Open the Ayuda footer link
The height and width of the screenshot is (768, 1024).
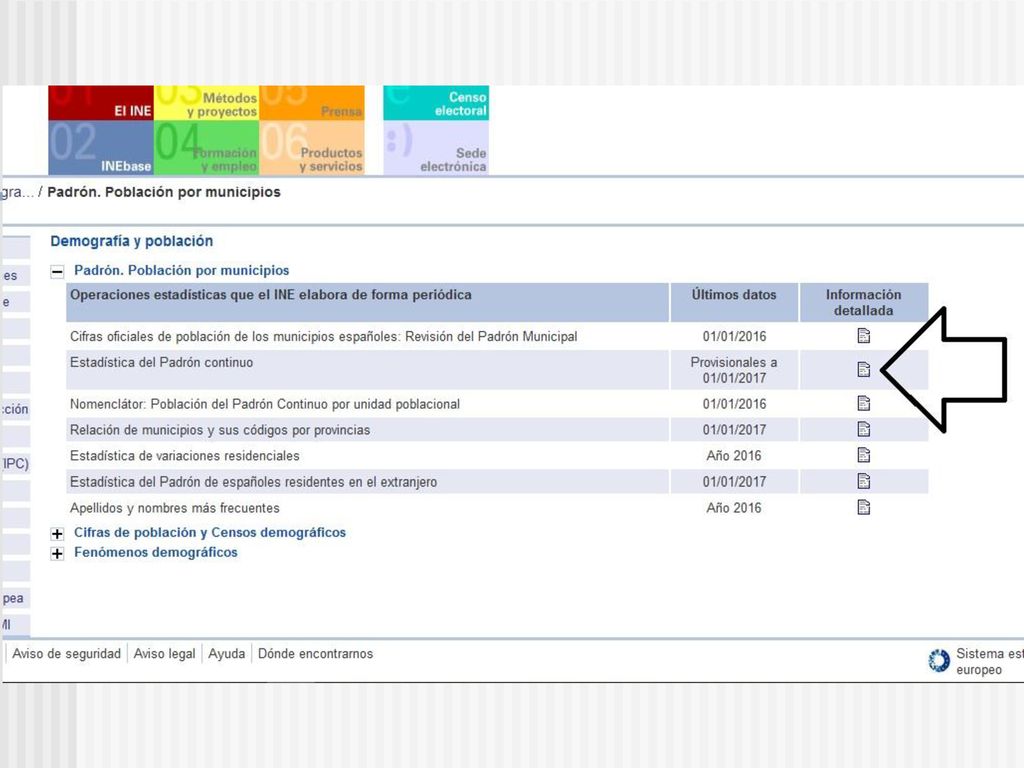click(227, 654)
